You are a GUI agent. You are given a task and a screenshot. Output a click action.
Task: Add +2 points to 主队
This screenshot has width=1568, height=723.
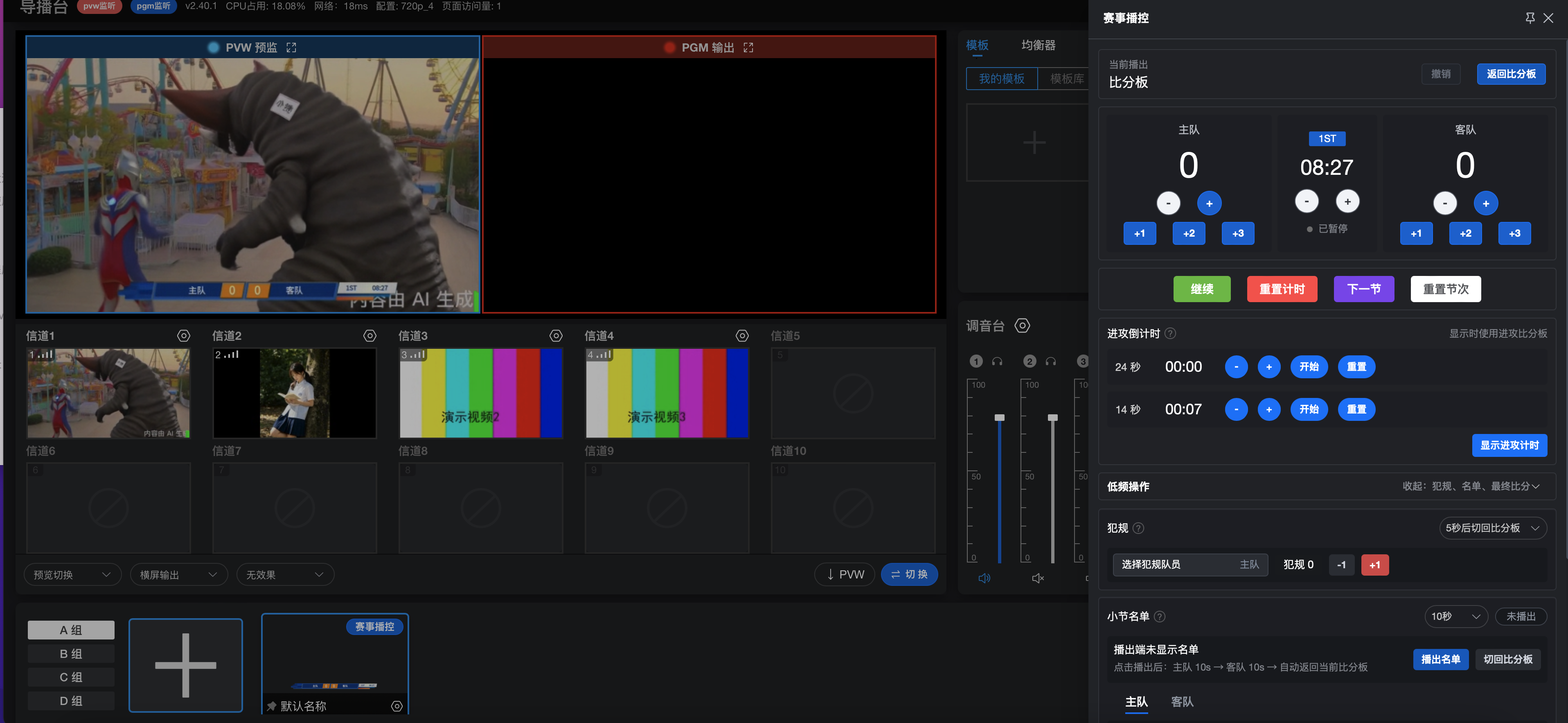point(1189,233)
